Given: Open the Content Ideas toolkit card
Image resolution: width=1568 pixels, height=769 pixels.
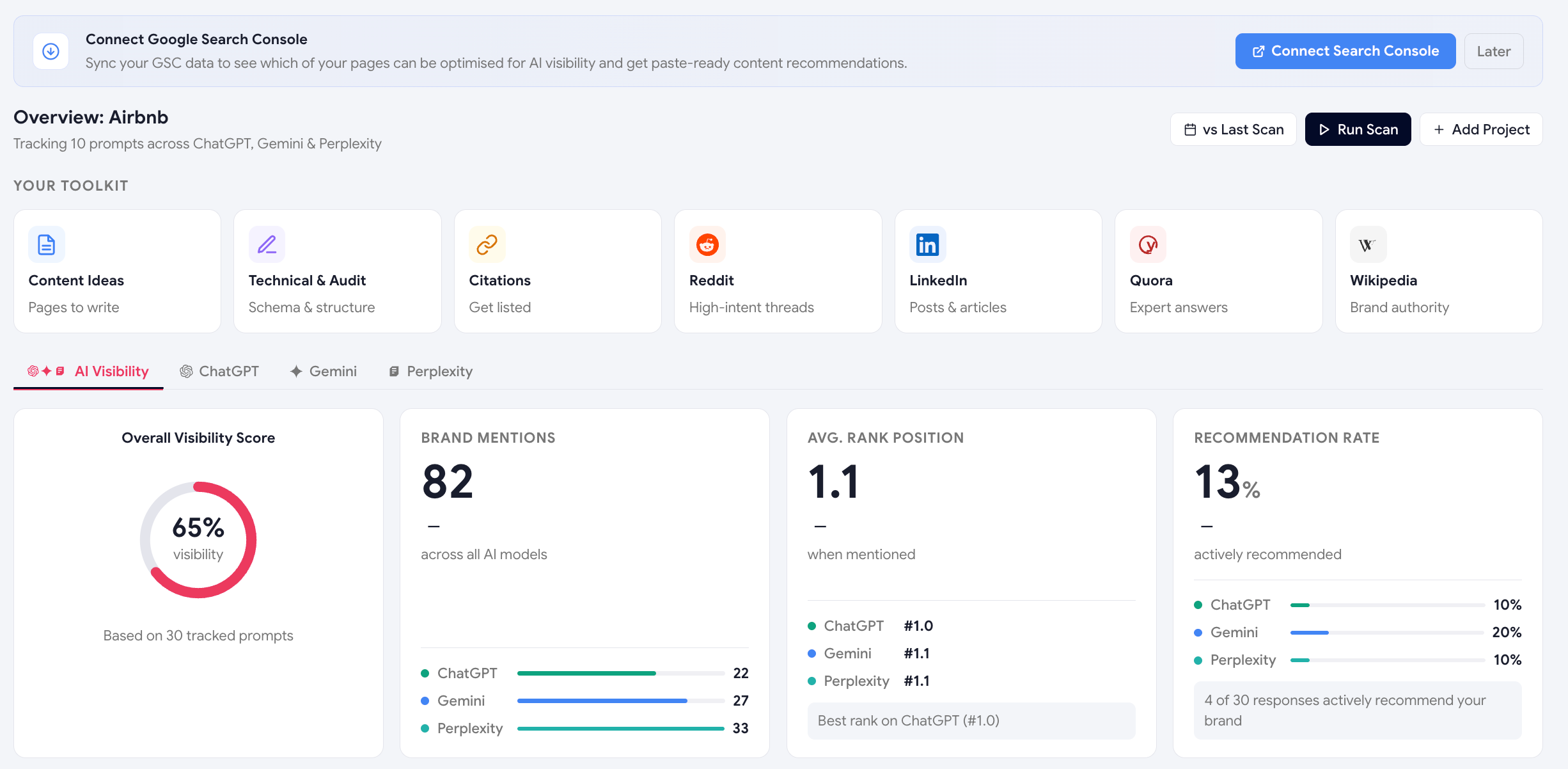Looking at the screenshot, I should coord(117,271).
